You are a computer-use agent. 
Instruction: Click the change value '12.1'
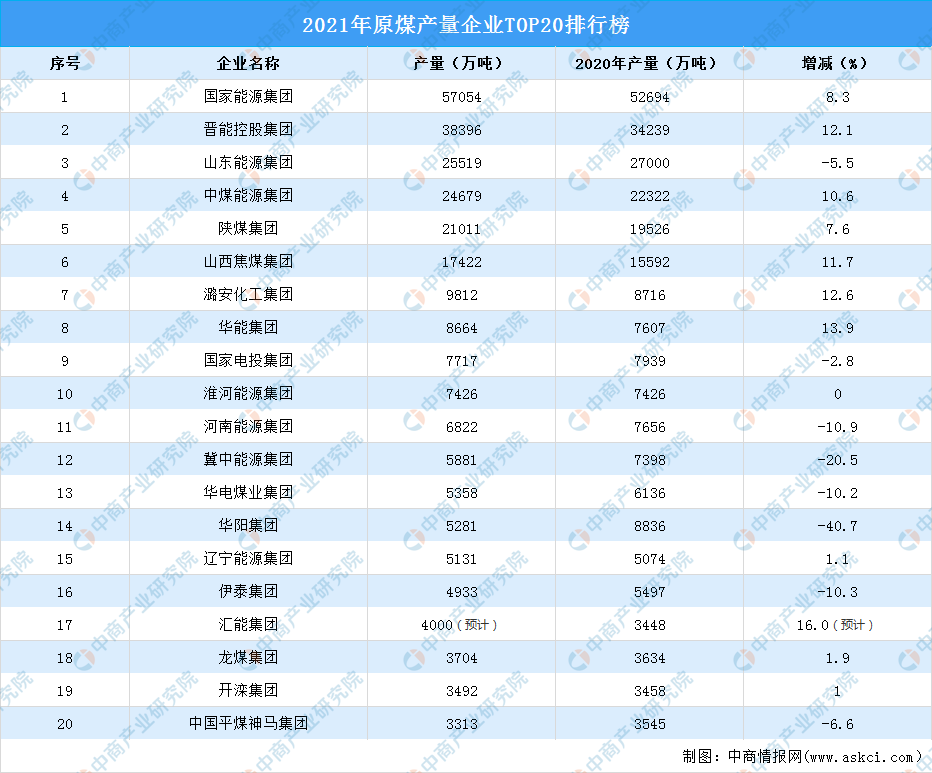[837, 130]
